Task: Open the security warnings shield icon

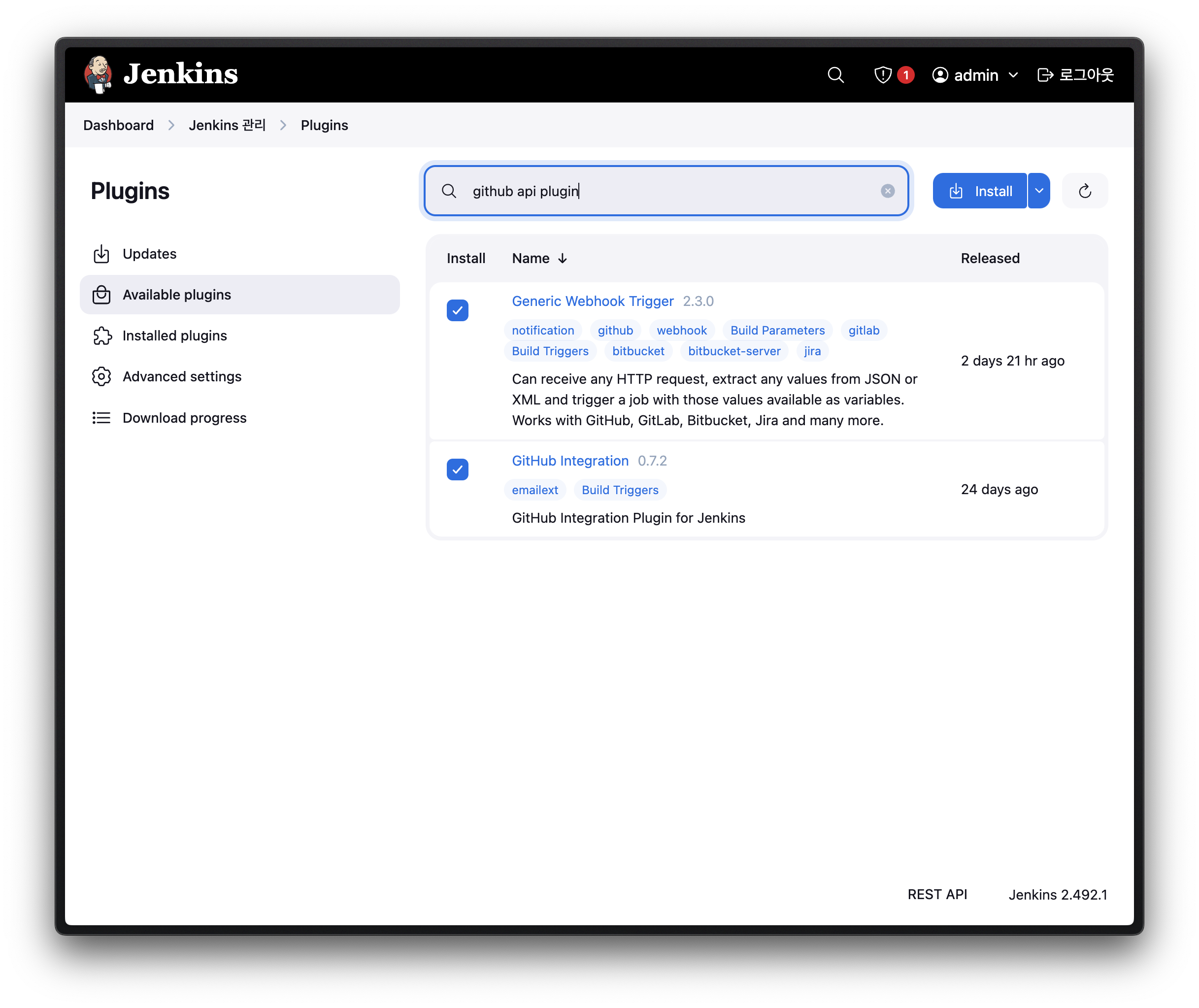Action: pos(883,75)
